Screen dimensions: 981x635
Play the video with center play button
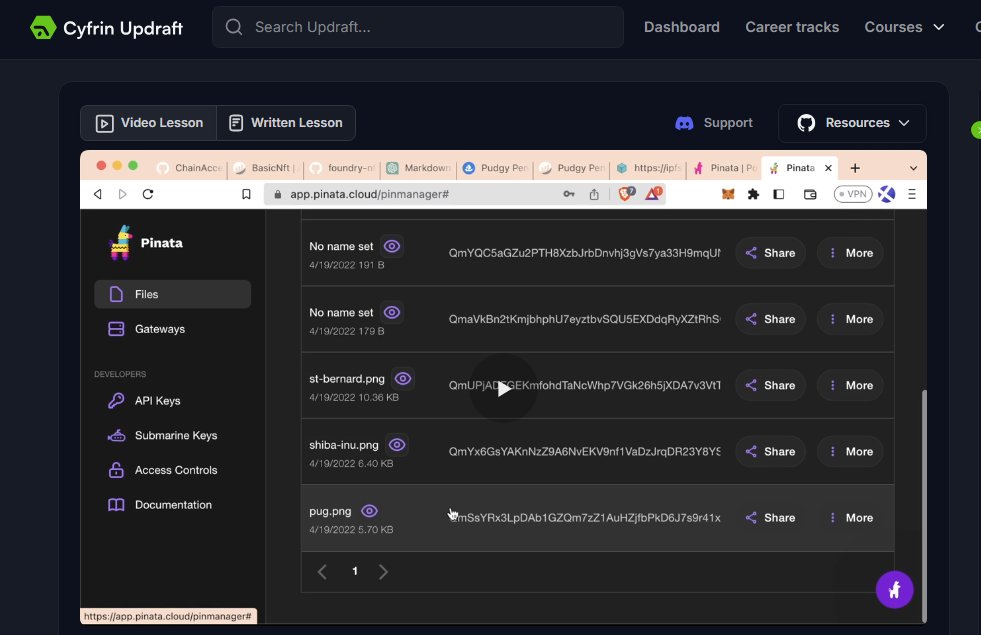(503, 389)
